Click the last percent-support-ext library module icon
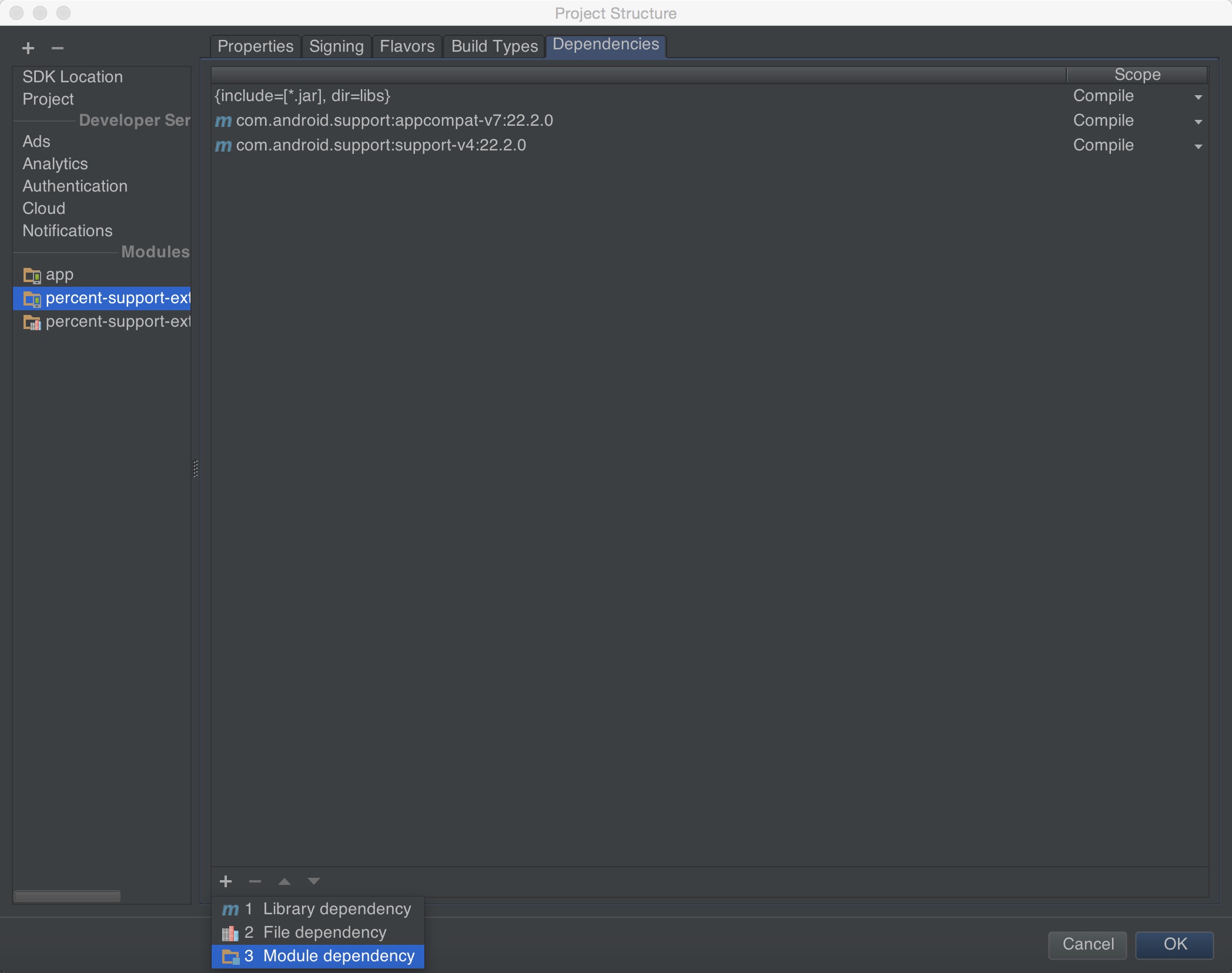 32,322
